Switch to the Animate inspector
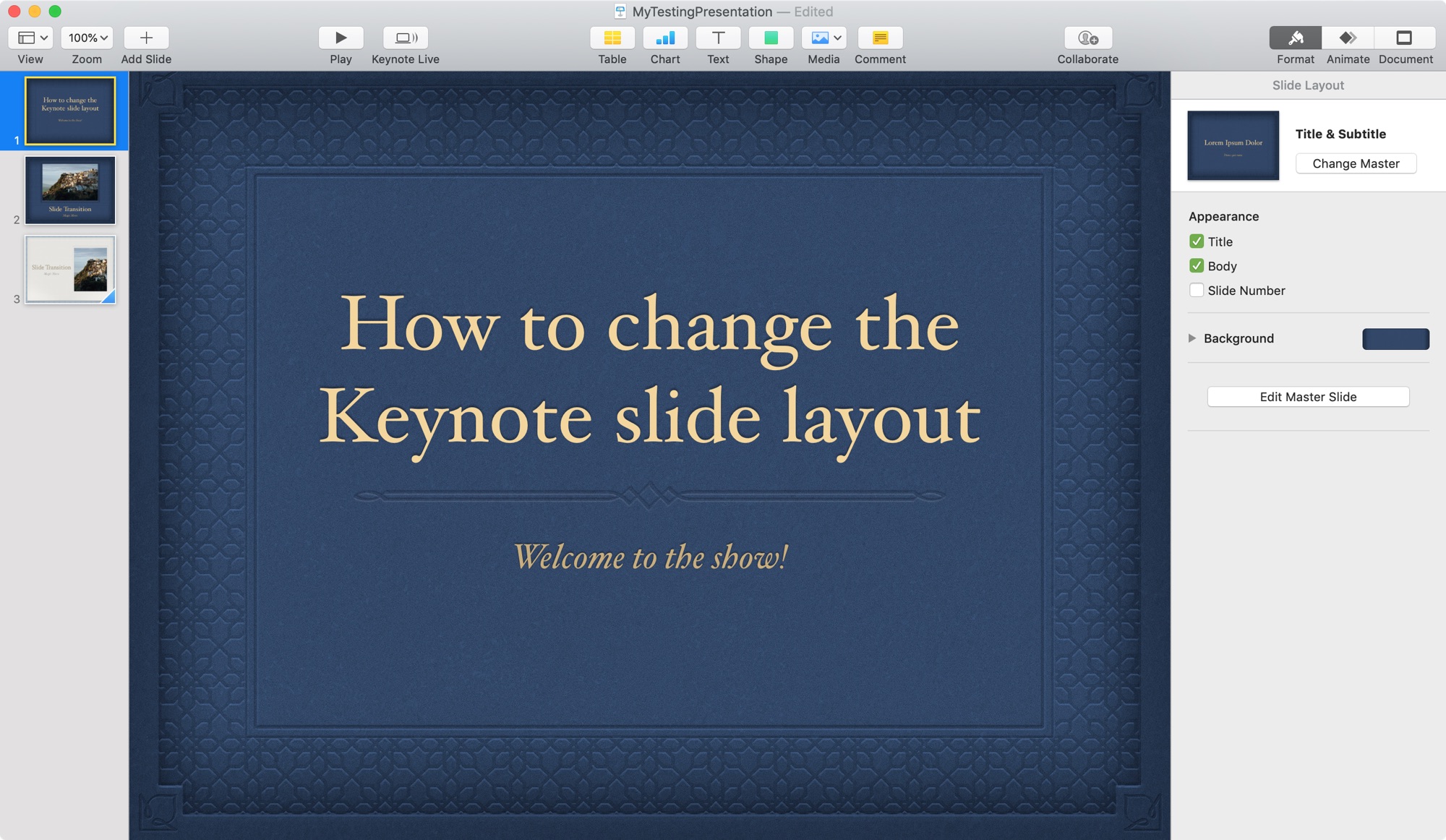This screenshot has width=1446, height=840. (x=1348, y=38)
